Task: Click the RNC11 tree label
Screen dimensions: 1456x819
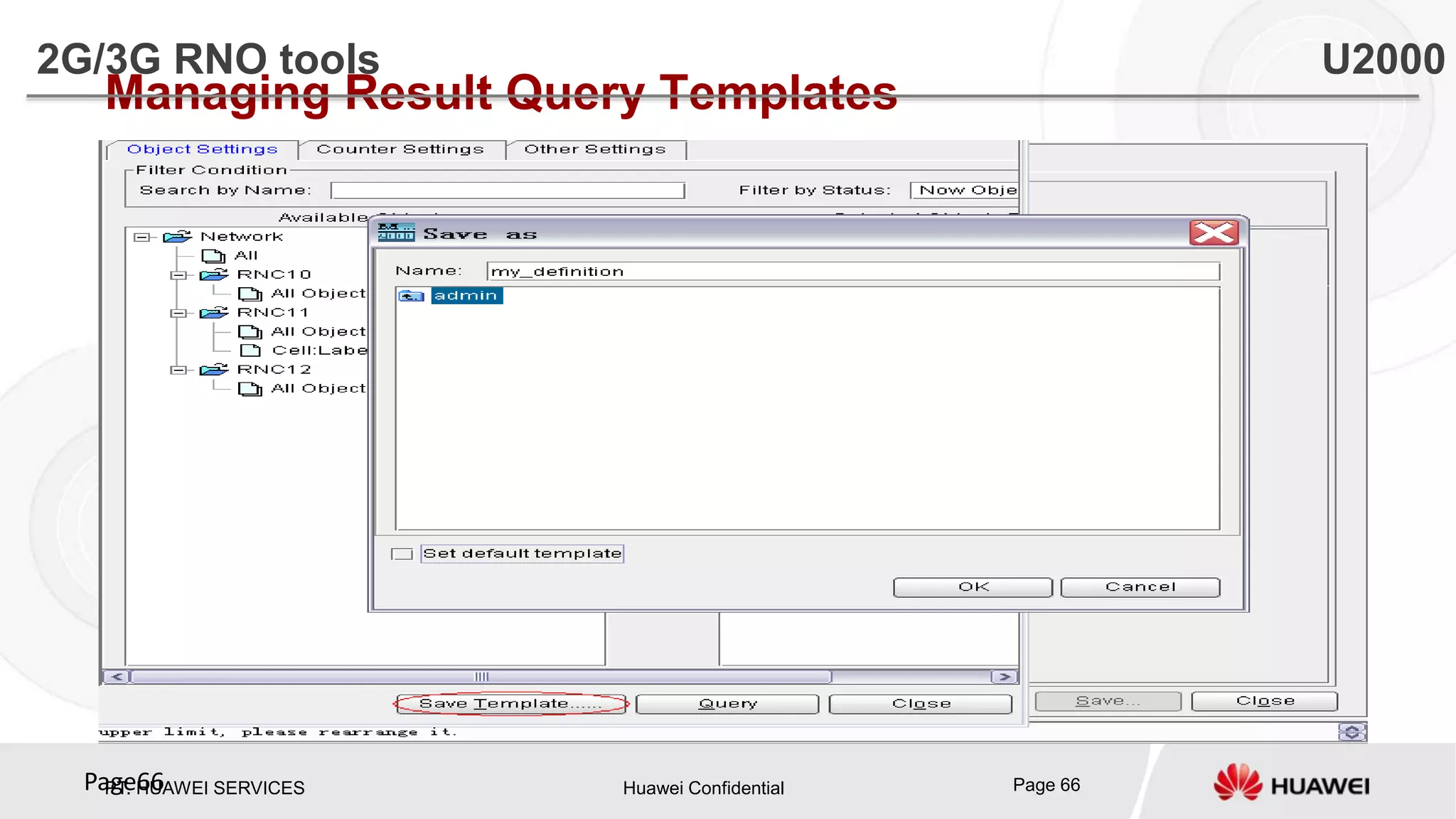Action: point(273,313)
